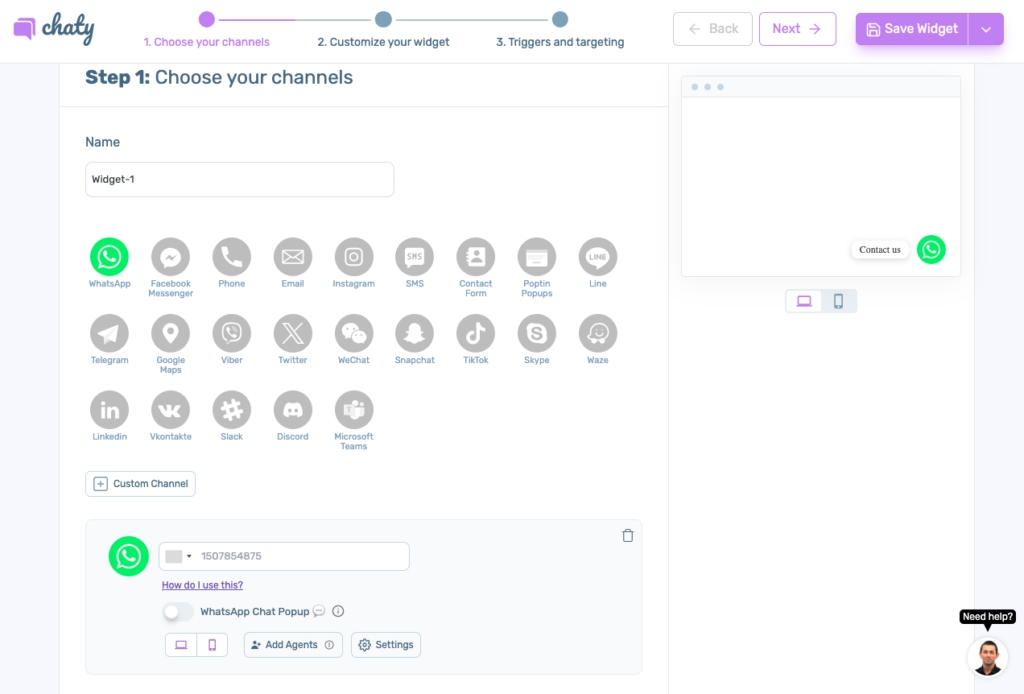Add the SMS channel
1024x694 pixels.
coord(415,257)
